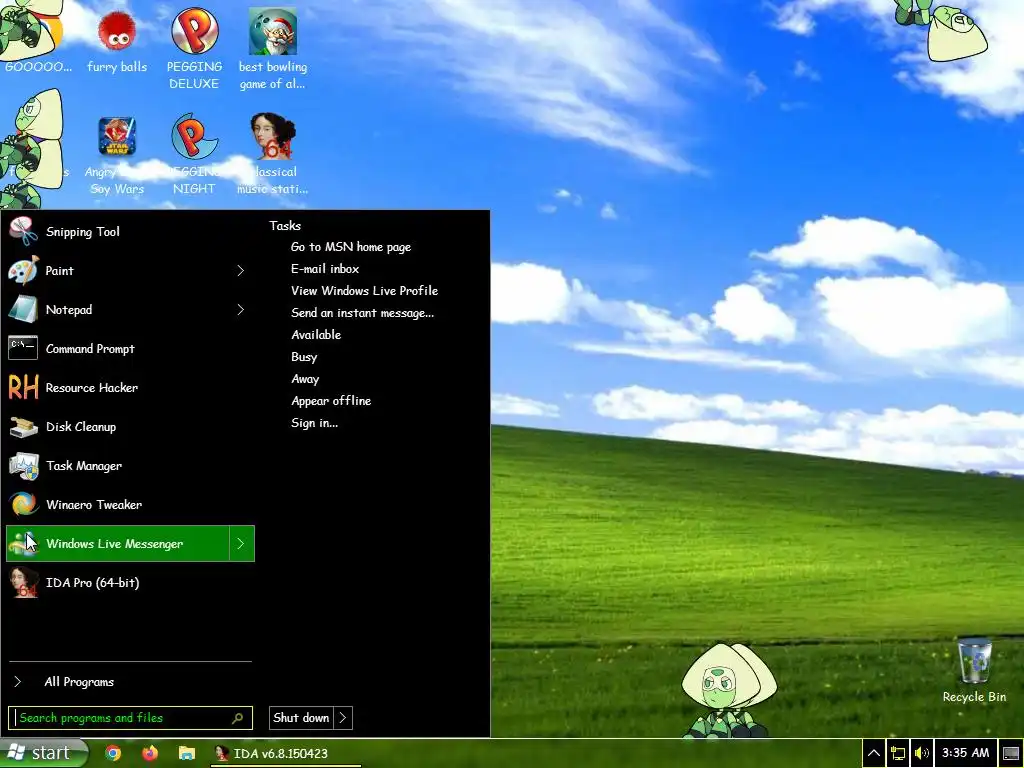Open Chrome from the taskbar
The height and width of the screenshot is (768, 1024).
coord(113,753)
